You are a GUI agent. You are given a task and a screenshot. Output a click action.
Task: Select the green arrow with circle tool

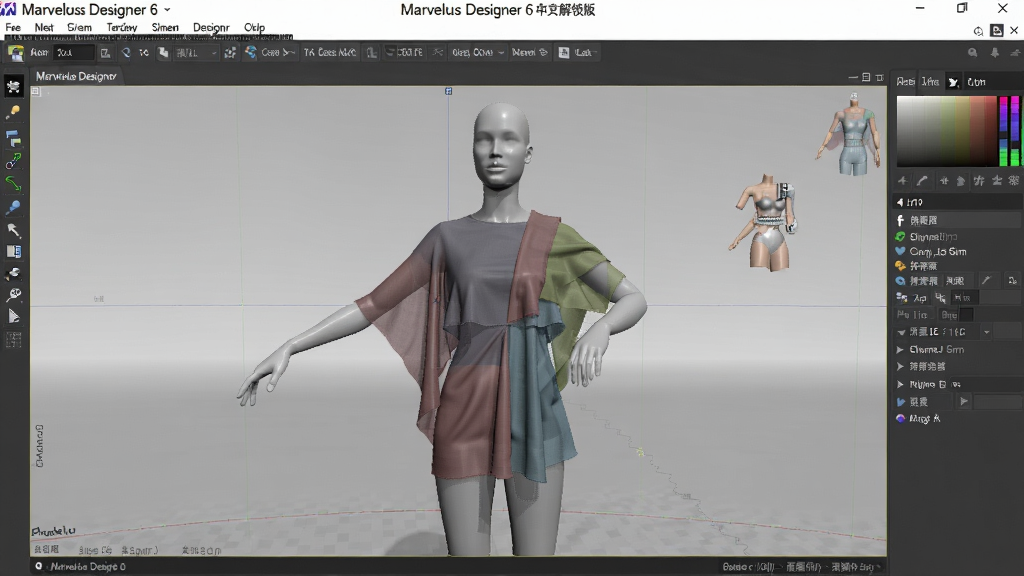(13, 161)
